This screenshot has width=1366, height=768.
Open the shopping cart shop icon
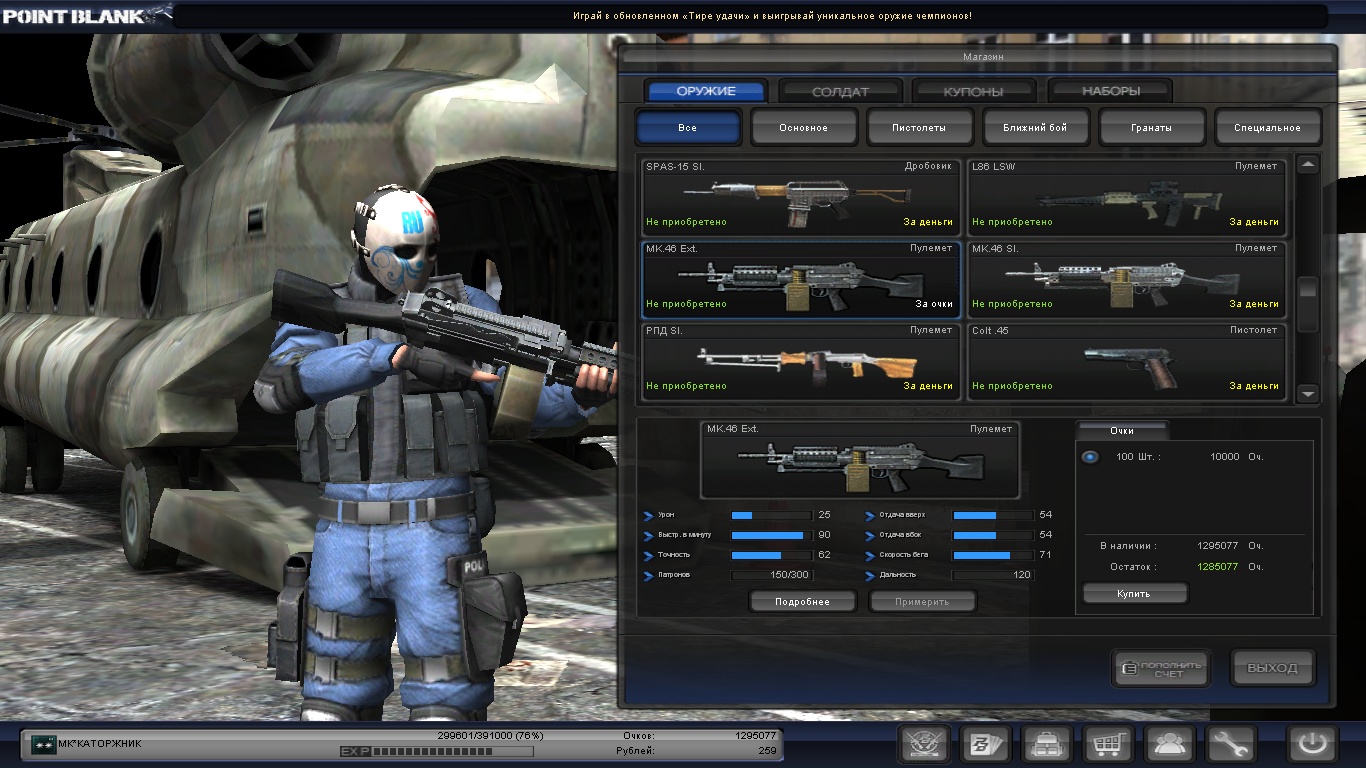[1109, 744]
